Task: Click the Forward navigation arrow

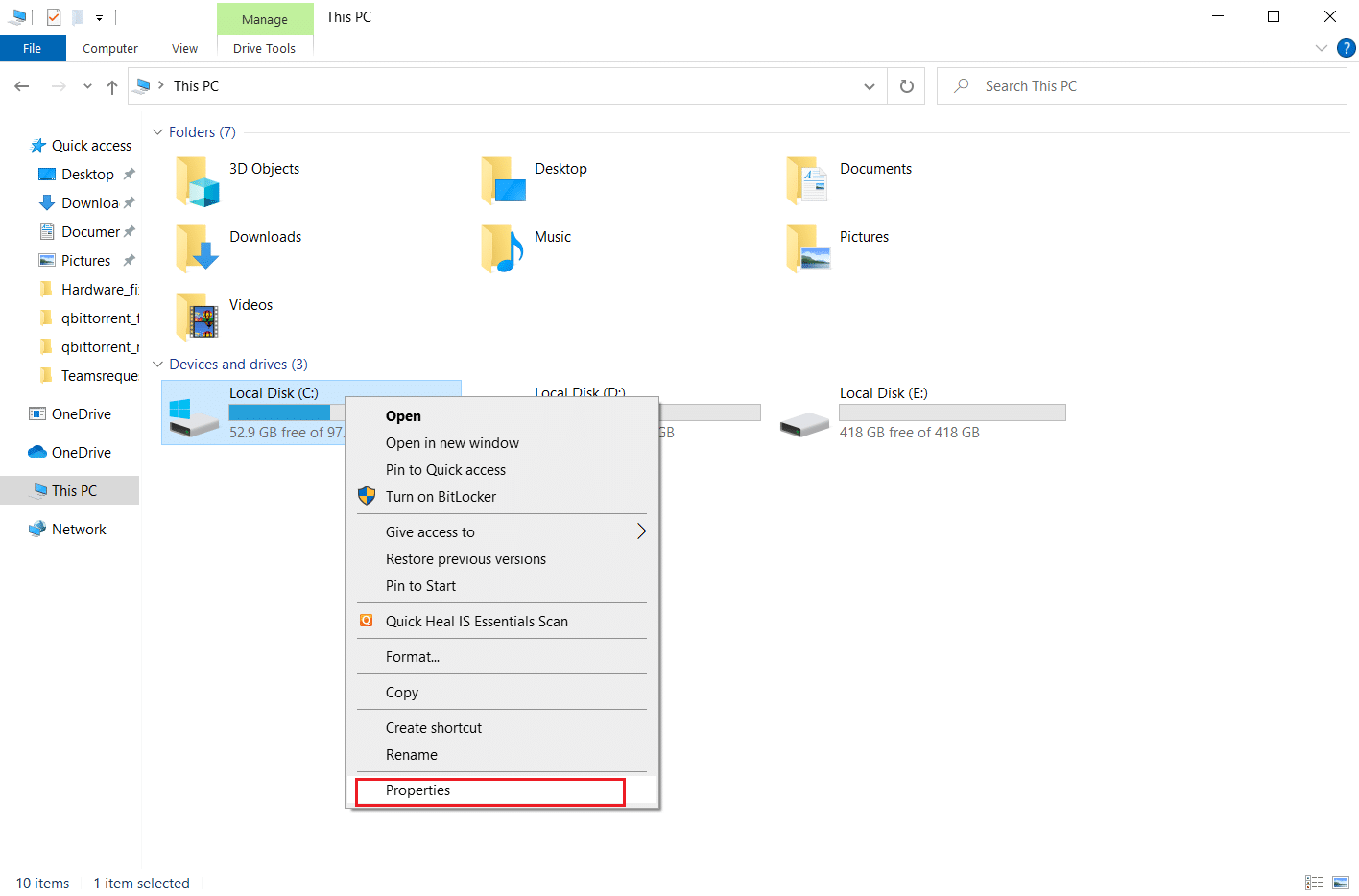Action: click(x=59, y=86)
